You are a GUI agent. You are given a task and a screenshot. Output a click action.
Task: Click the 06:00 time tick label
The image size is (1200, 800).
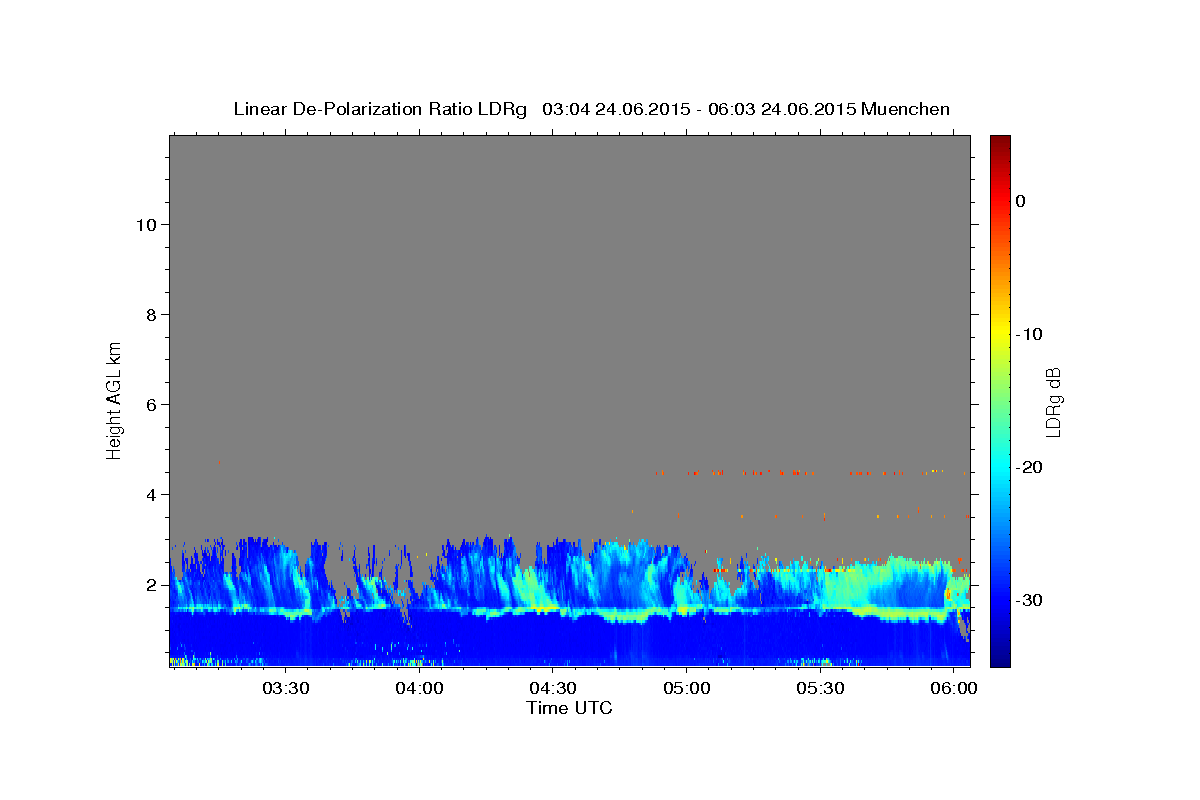click(x=954, y=689)
